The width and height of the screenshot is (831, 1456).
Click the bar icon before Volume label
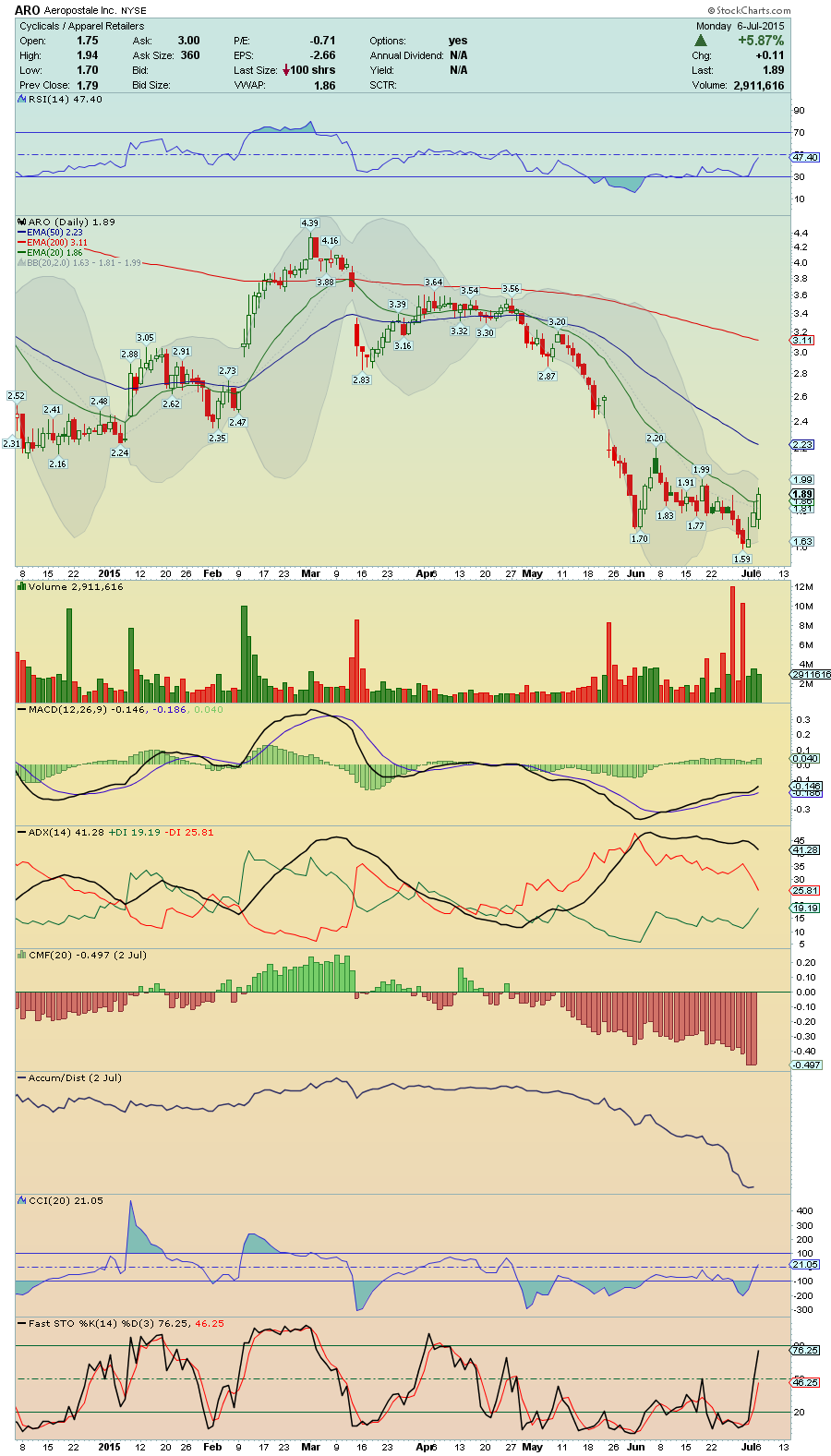tap(22, 586)
